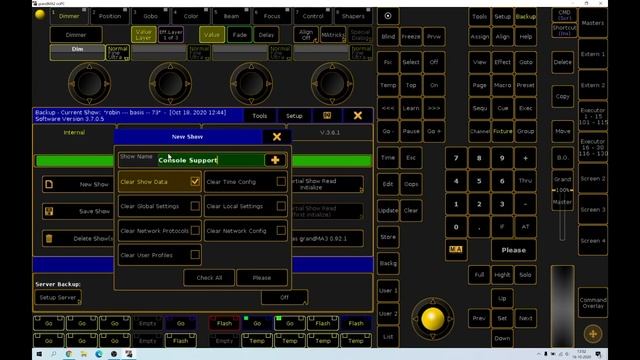Click the first encoder dial under Dim
The image size is (640, 360).
tap(89, 84)
